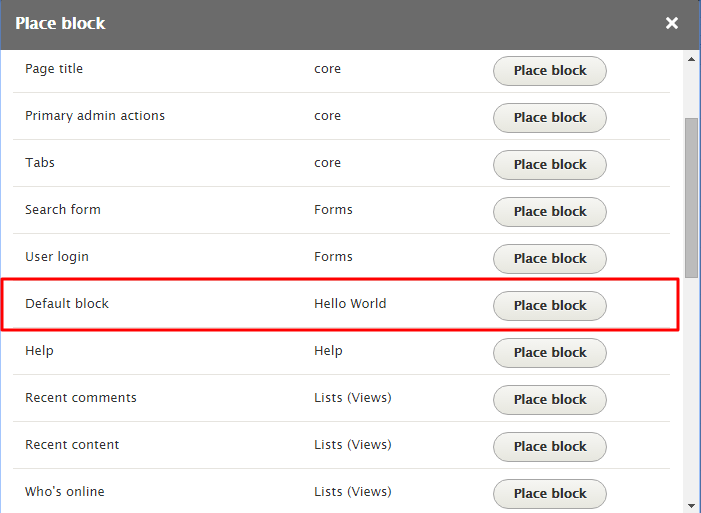Image resolution: width=701 pixels, height=513 pixels.
Task: Place the Tabs block
Action: pyautogui.click(x=550, y=165)
